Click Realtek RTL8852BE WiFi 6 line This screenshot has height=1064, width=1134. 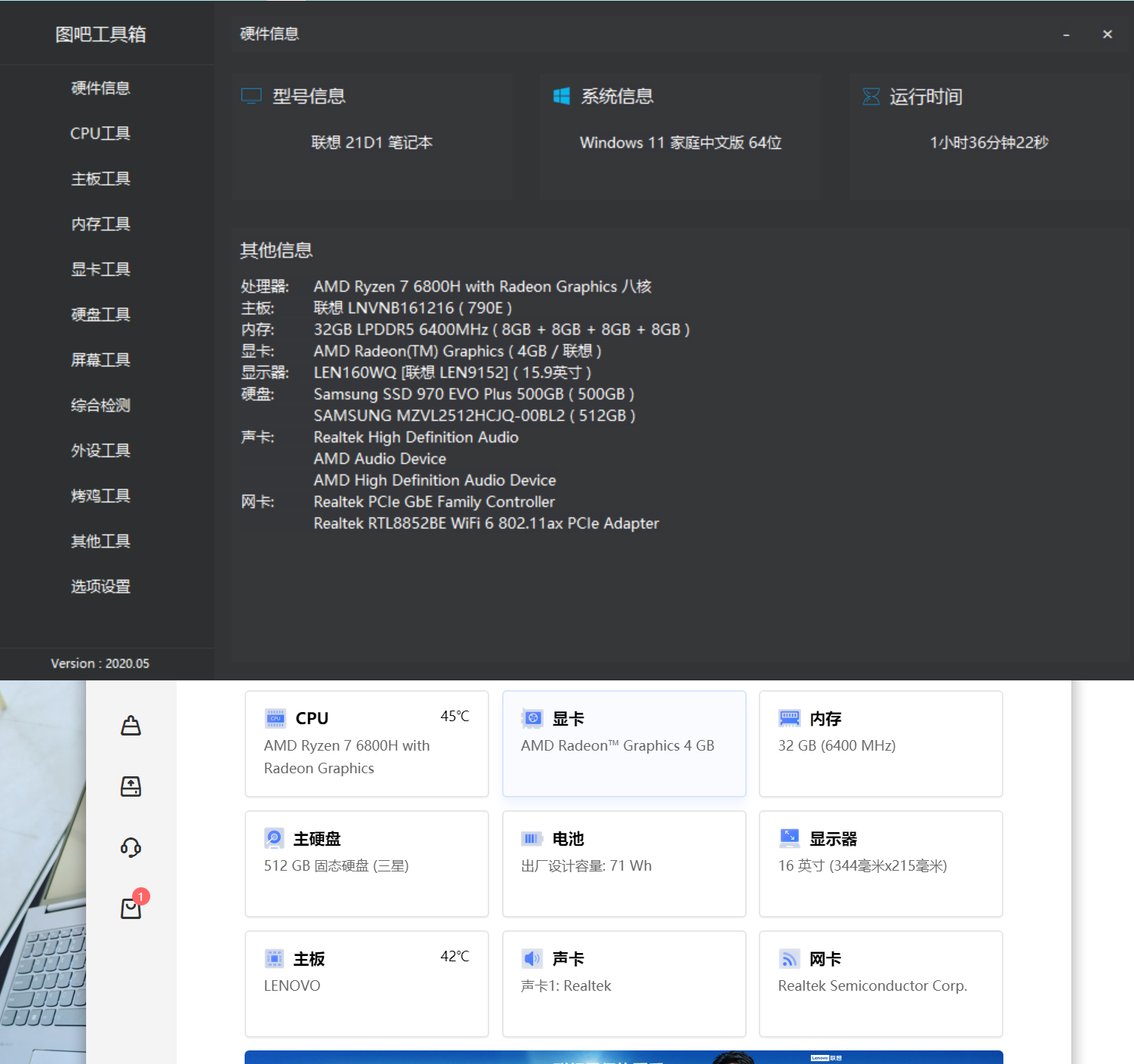coord(486,523)
